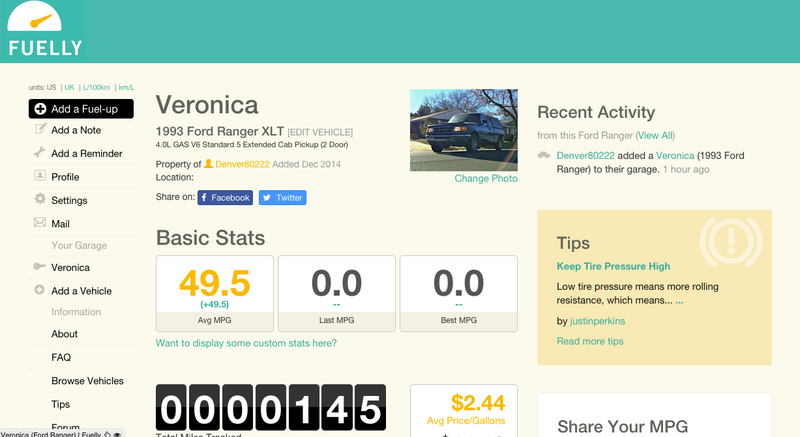Open the Tips link in the sidebar
Viewport: 800px width, 437px height.
(60, 404)
